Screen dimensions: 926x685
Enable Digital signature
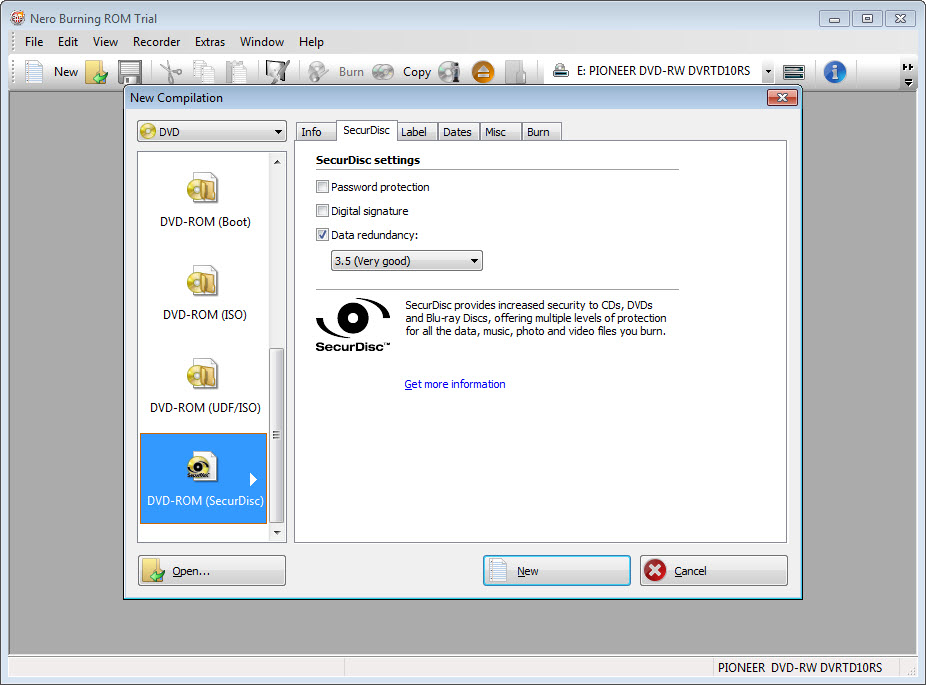(322, 210)
